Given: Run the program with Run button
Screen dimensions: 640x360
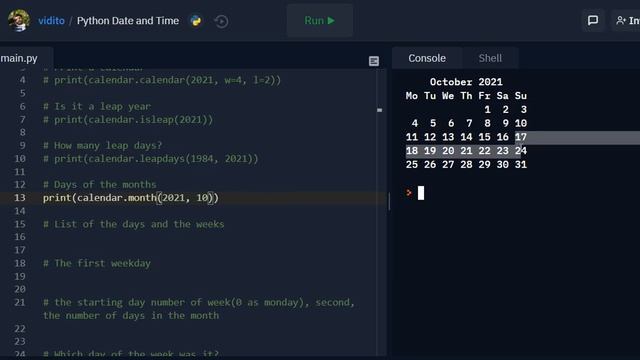Looking at the screenshot, I should [x=320, y=20].
